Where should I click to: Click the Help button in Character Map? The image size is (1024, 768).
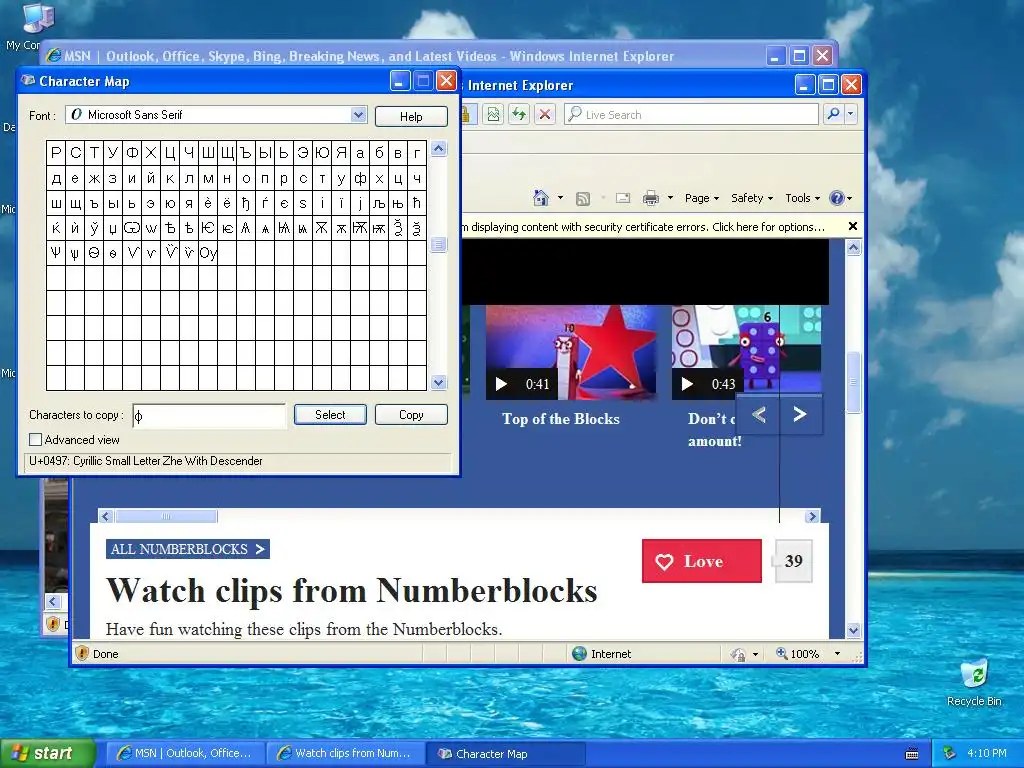click(x=411, y=116)
